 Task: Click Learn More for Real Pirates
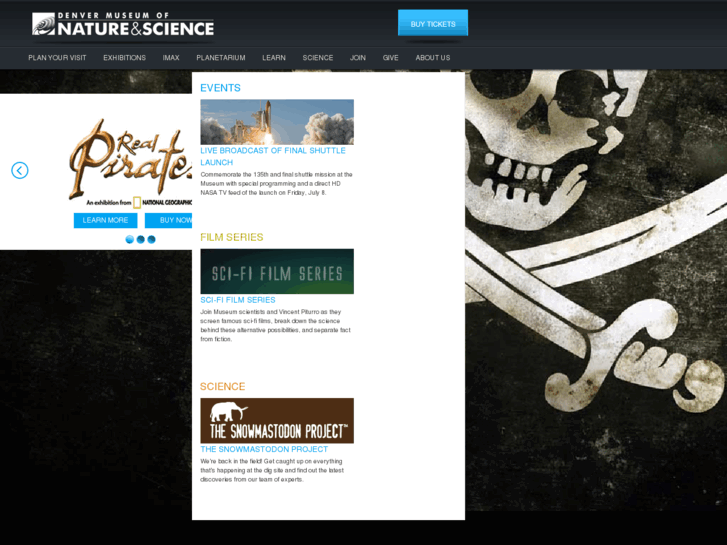point(105,220)
